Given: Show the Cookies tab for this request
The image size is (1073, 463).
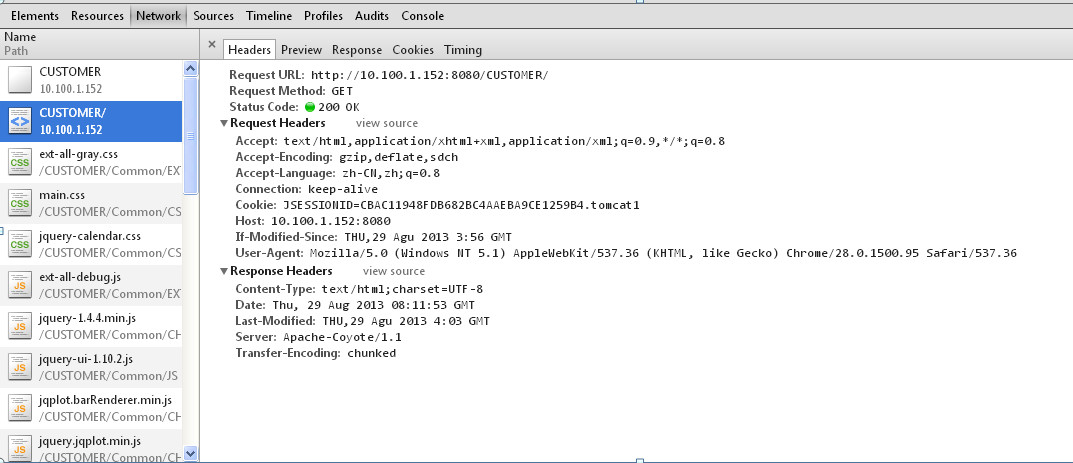Looking at the screenshot, I should tap(413, 50).
